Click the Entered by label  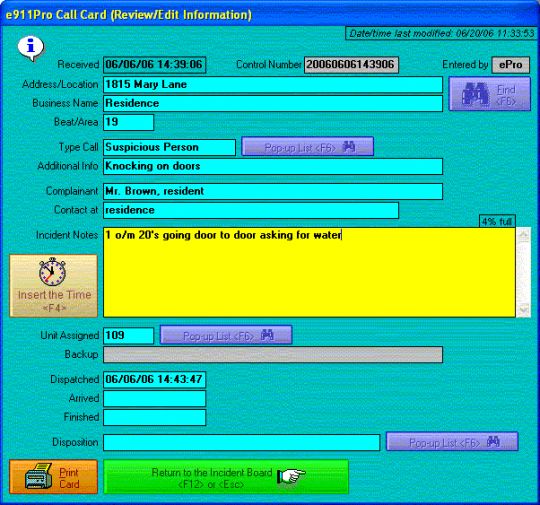[x=465, y=64]
